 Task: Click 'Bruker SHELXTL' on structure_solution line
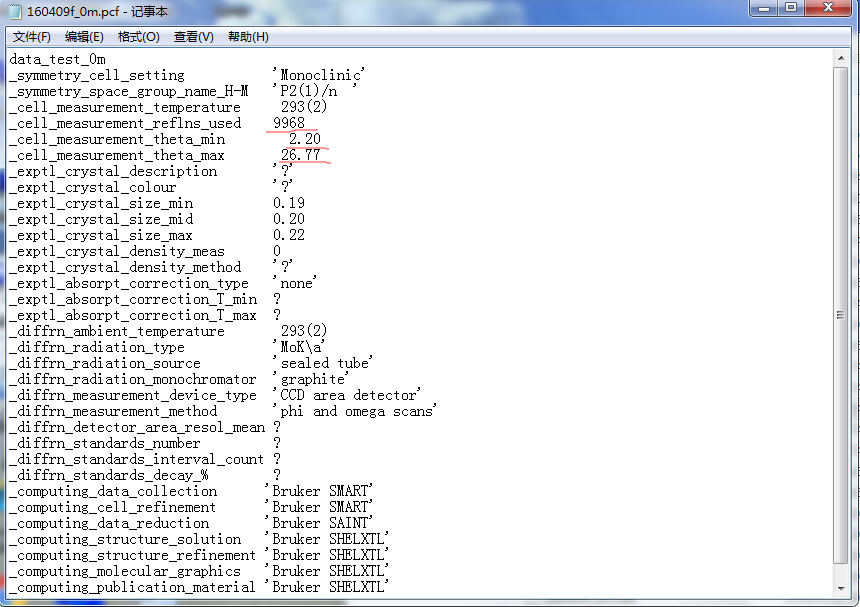tap(327, 539)
